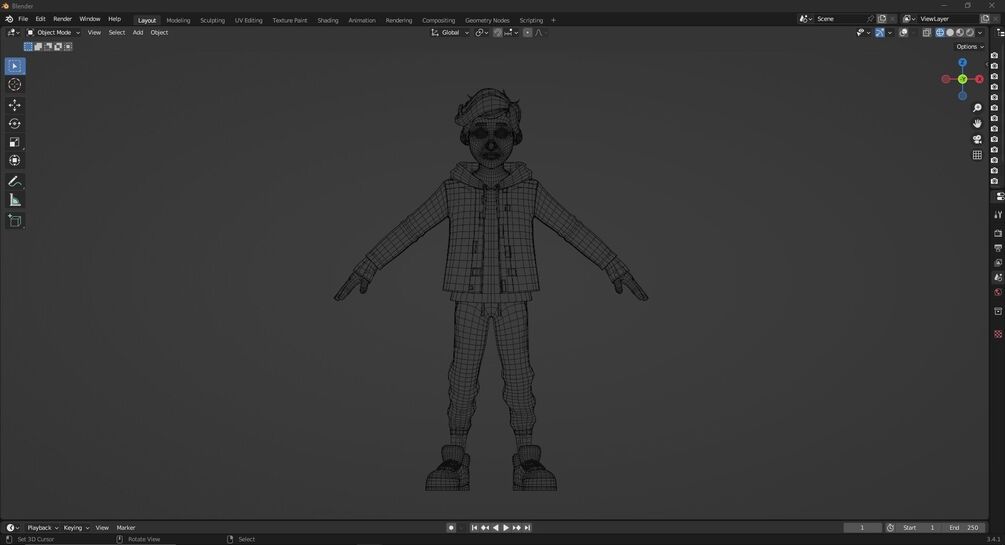The width and height of the screenshot is (1005, 545).
Task: Open Global transform orientation dropdown
Action: point(450,33)
